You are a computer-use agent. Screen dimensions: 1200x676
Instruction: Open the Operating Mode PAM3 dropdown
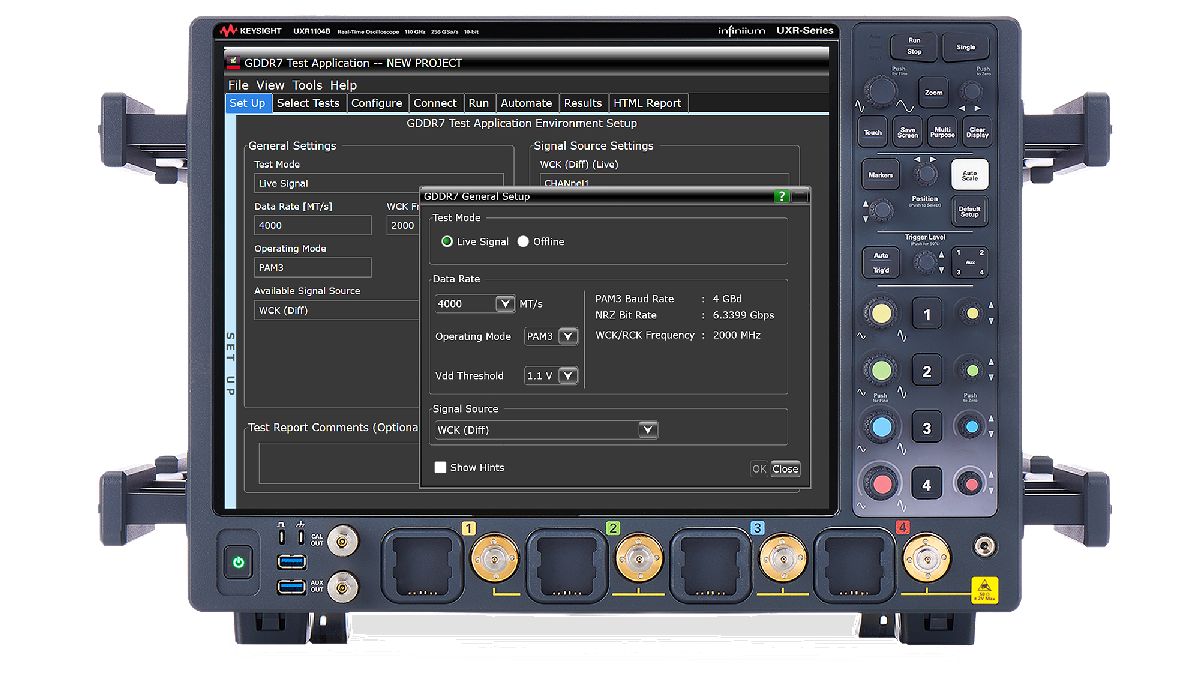570,337
